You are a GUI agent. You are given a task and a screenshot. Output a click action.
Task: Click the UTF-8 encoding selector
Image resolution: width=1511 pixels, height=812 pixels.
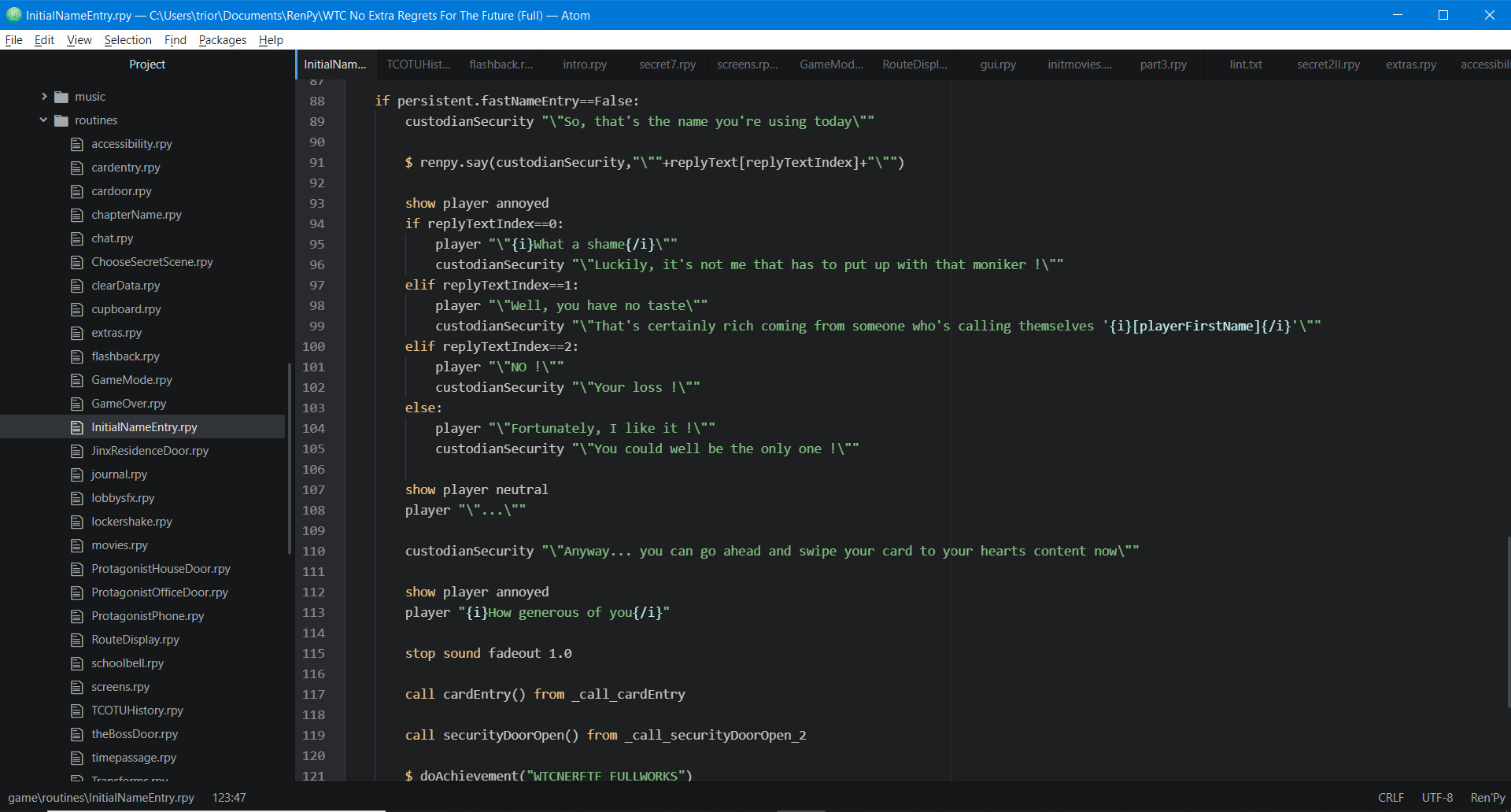(1437, 797)
